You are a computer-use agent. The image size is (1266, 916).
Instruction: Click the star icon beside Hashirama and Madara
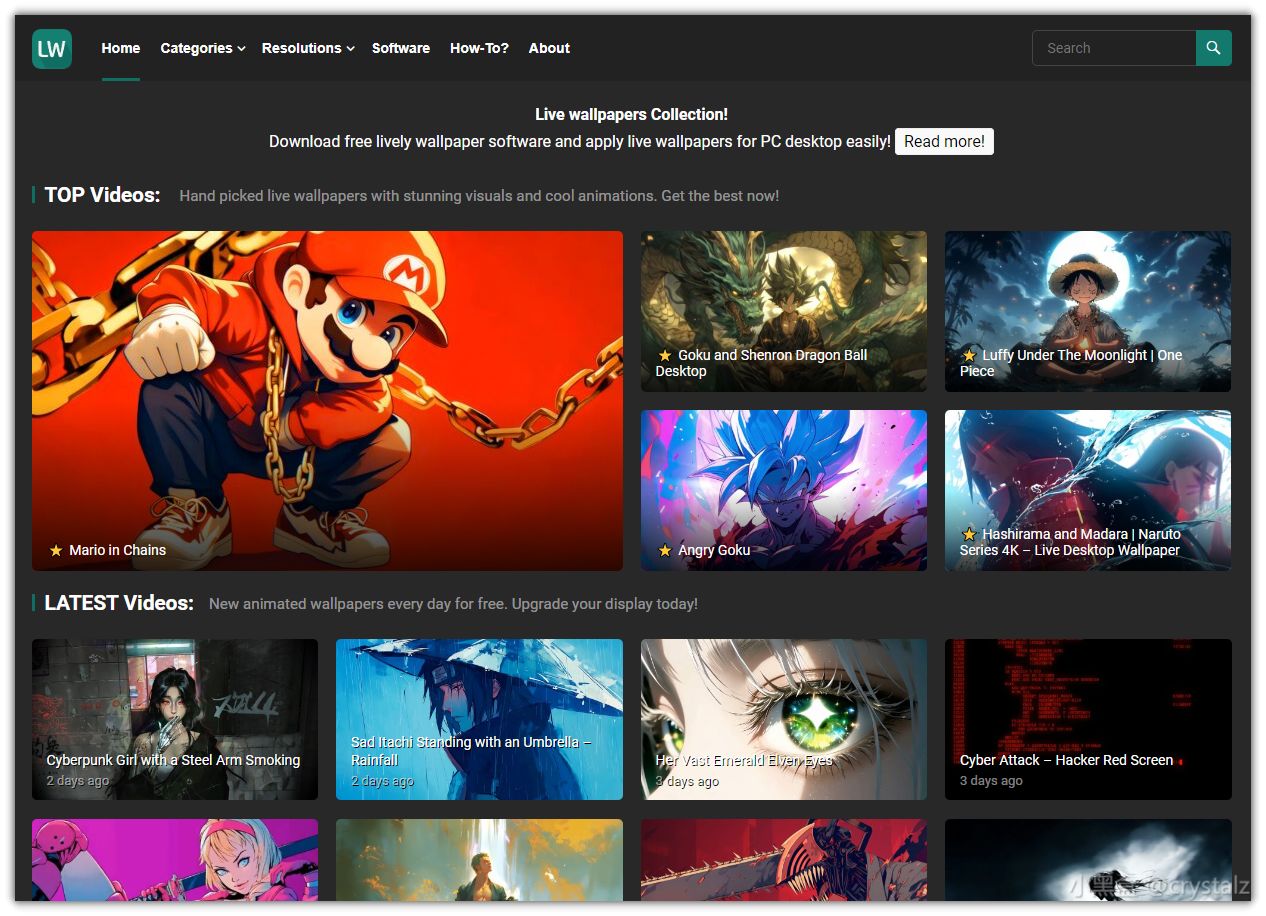(x=969, y=534)
